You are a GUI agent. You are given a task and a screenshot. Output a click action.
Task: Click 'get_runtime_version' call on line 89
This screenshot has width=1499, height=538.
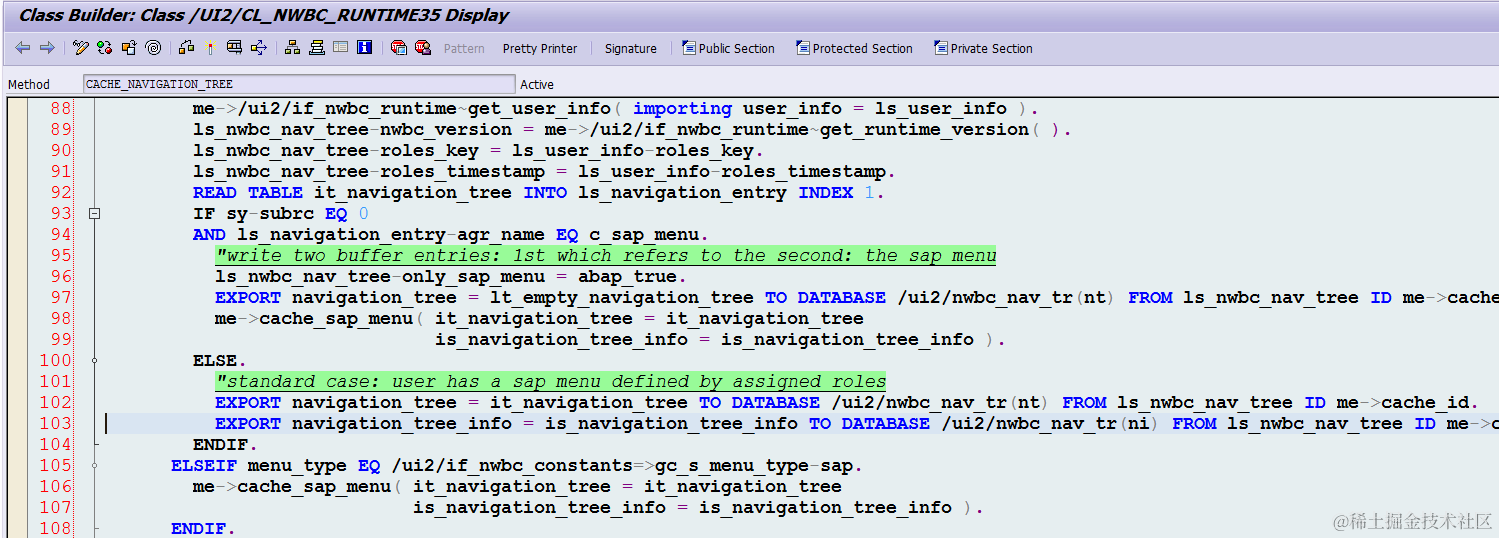tap(924, 129)
